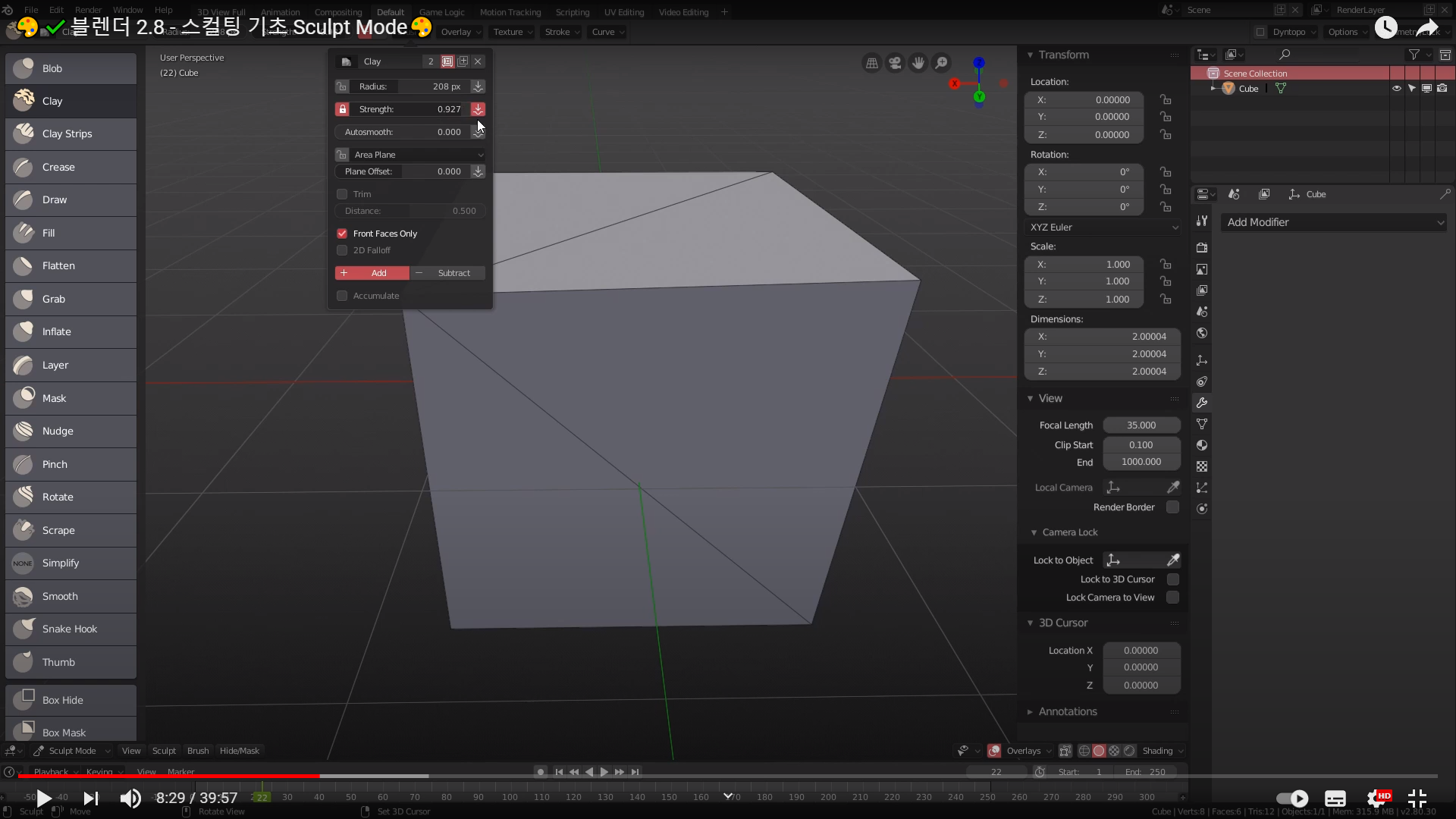
Task: Click the Subtract direction button
Action: (447, 273)
